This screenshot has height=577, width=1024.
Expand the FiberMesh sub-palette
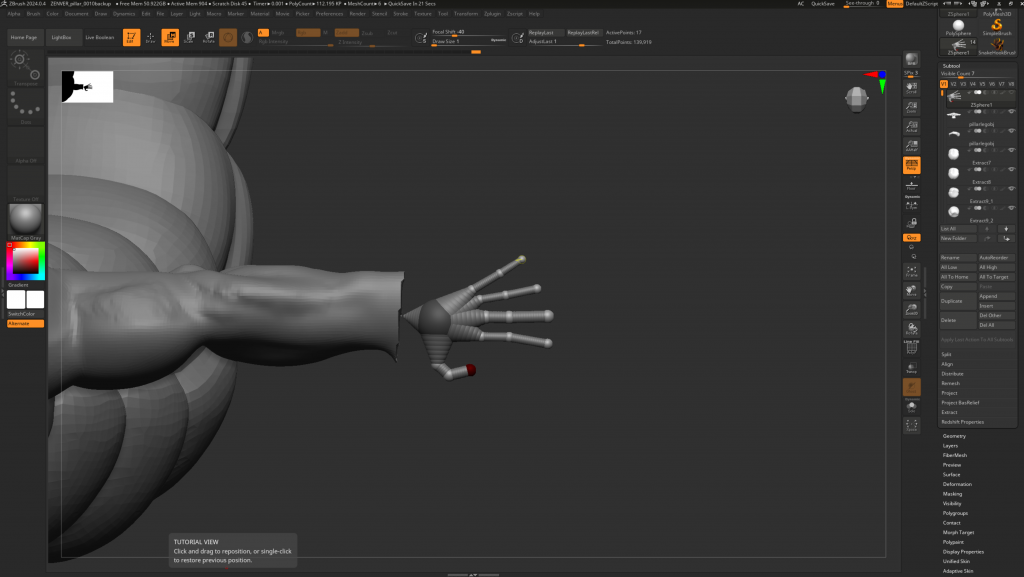(x=955, y=456)
